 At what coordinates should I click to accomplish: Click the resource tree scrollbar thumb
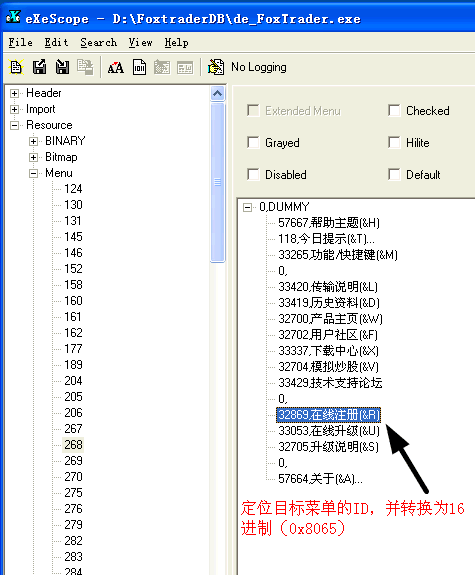(x=218, y=182)
